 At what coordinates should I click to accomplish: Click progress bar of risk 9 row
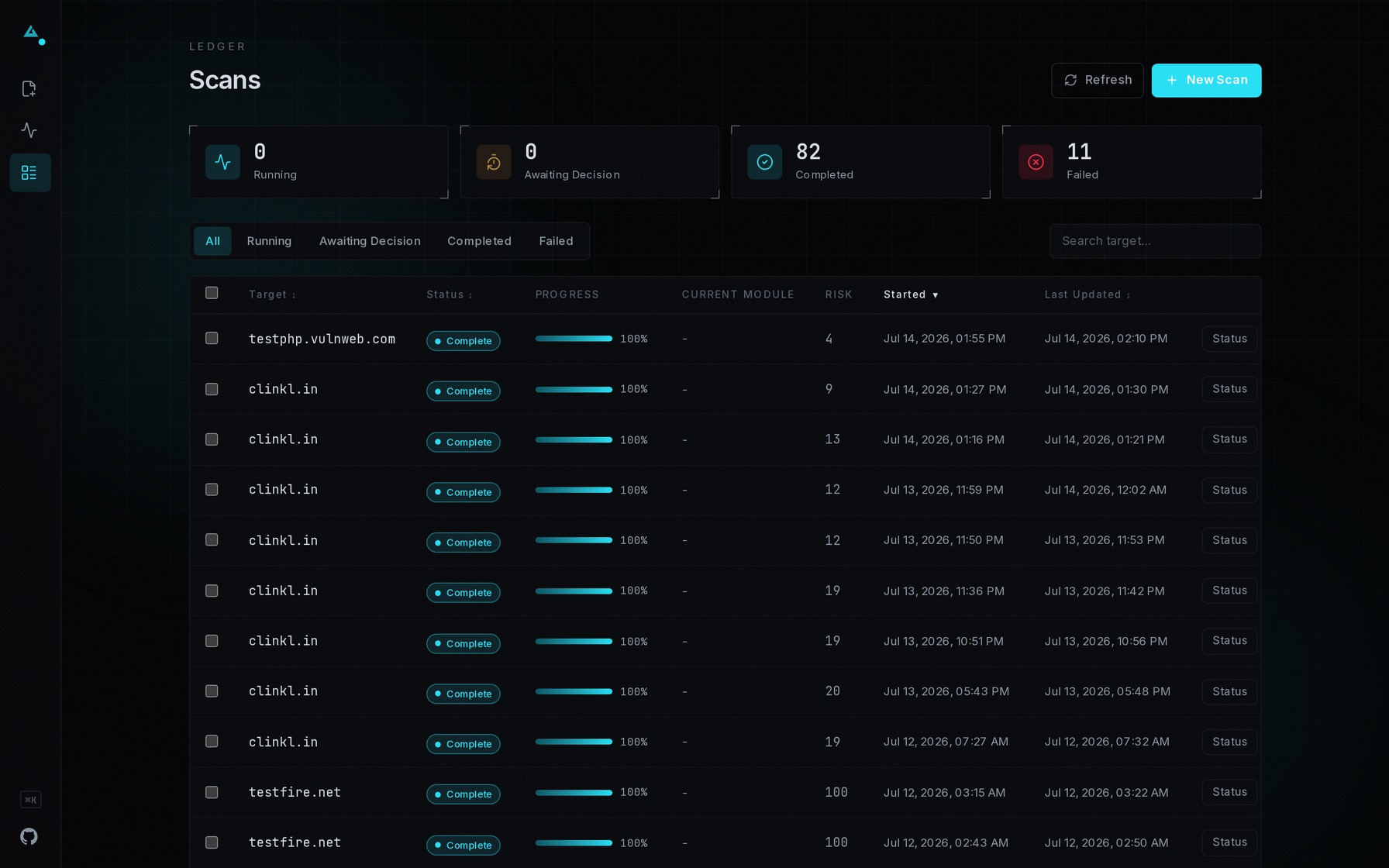[x=574, y=389]
